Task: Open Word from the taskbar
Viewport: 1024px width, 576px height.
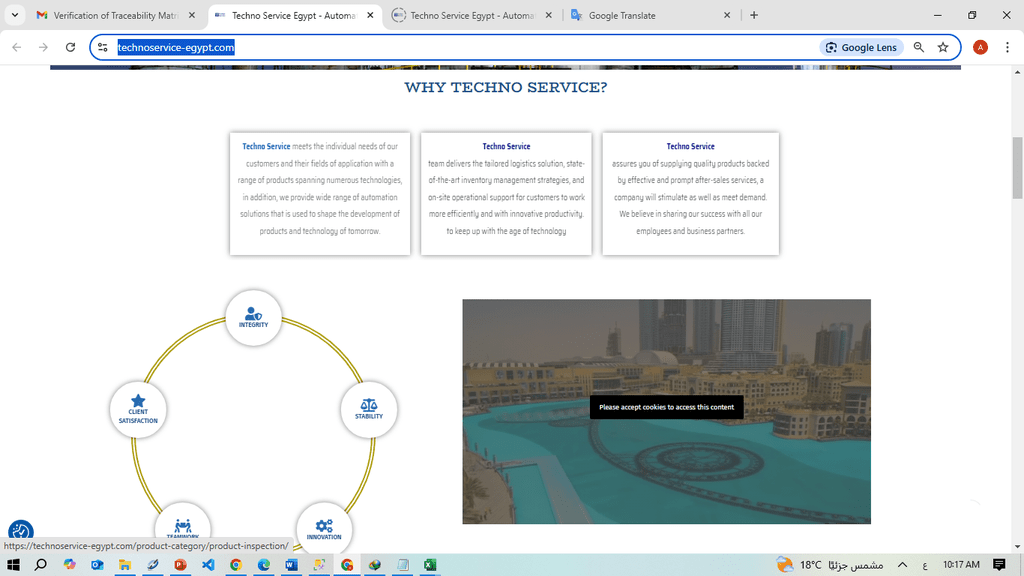Action: pyautogui.click(x=291, y=565)
